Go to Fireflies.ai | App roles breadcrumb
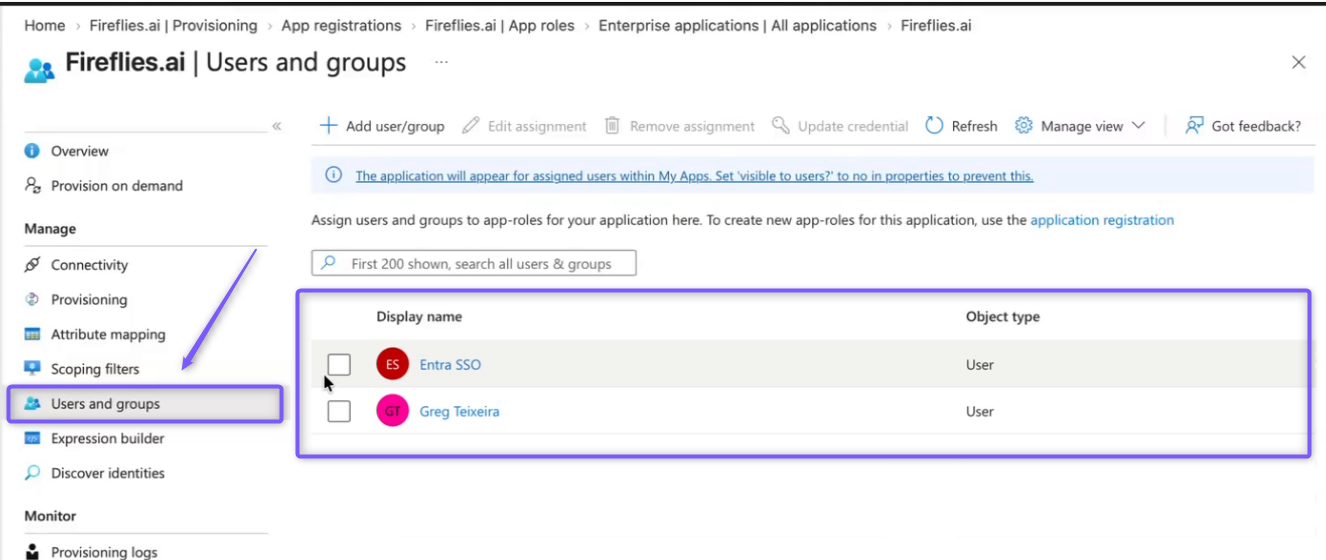The height and width of the screenshot is (560, 1326). 500,25
